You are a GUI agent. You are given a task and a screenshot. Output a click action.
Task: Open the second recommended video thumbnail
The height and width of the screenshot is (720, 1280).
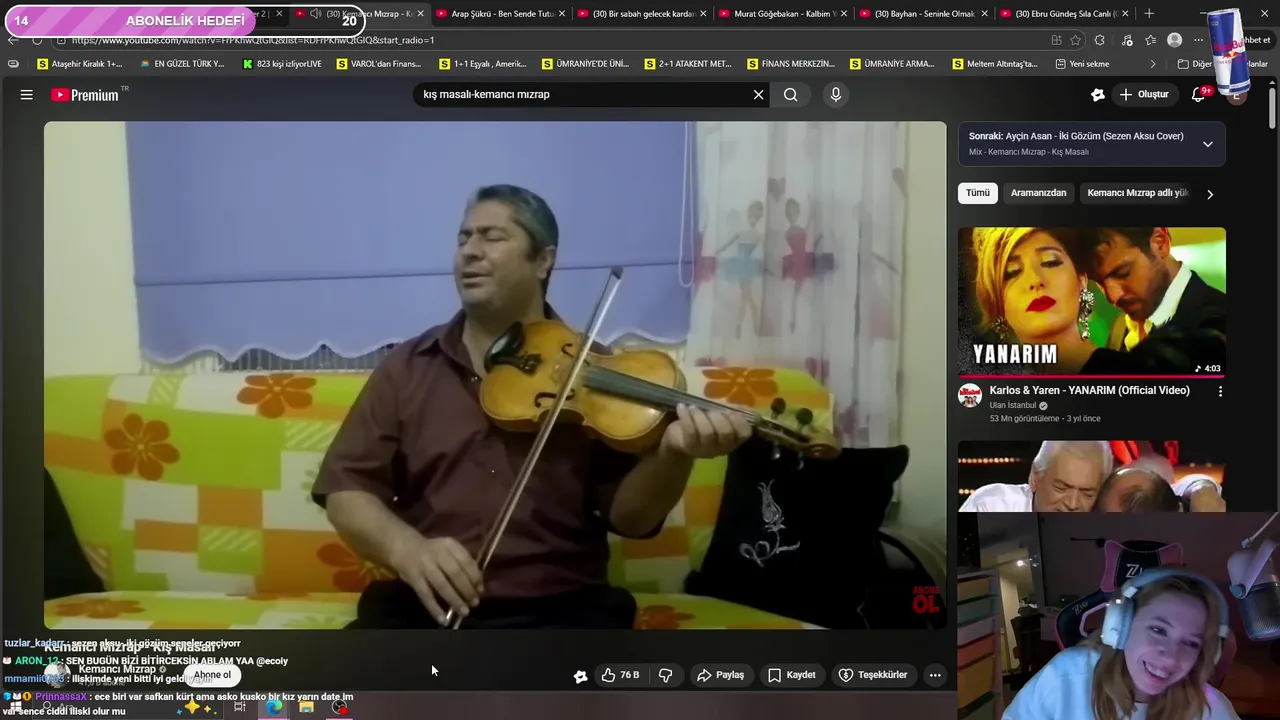coord(1091,476)
